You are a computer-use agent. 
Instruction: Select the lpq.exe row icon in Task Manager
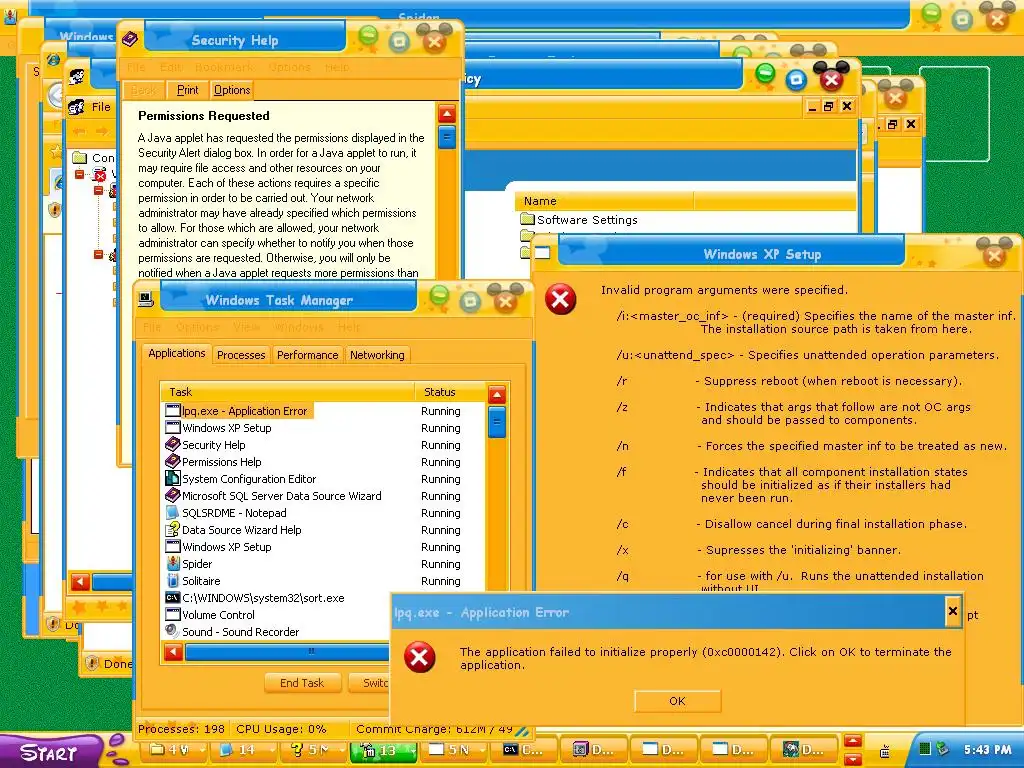172,411
